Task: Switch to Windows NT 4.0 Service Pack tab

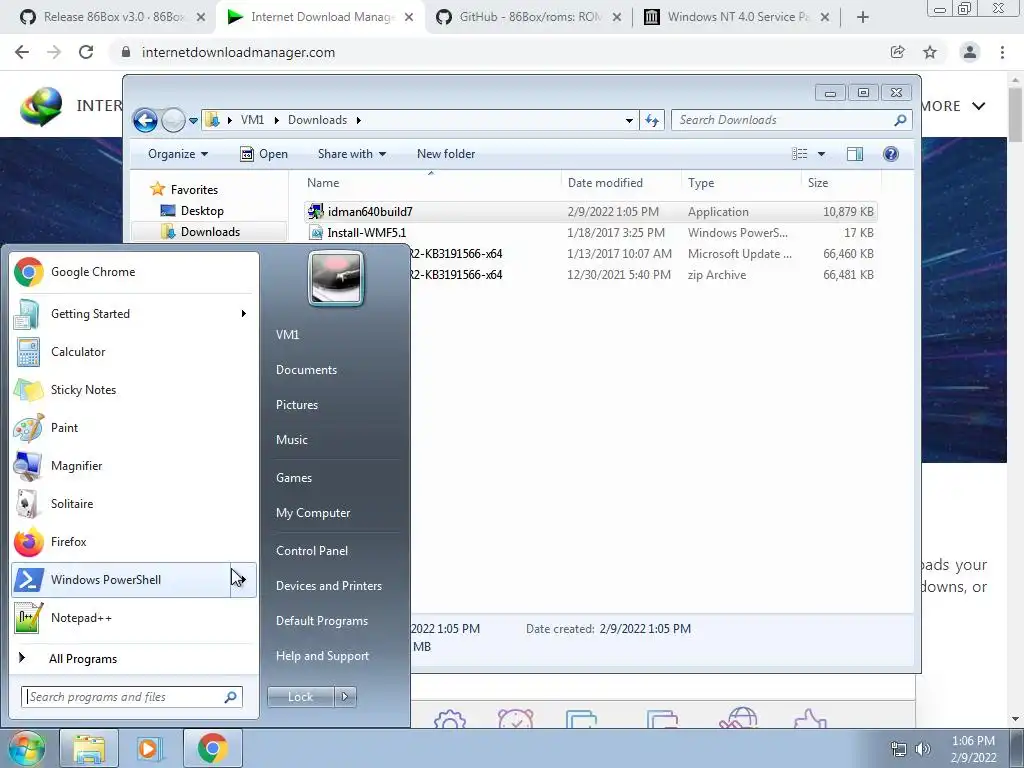Action: 737,17
